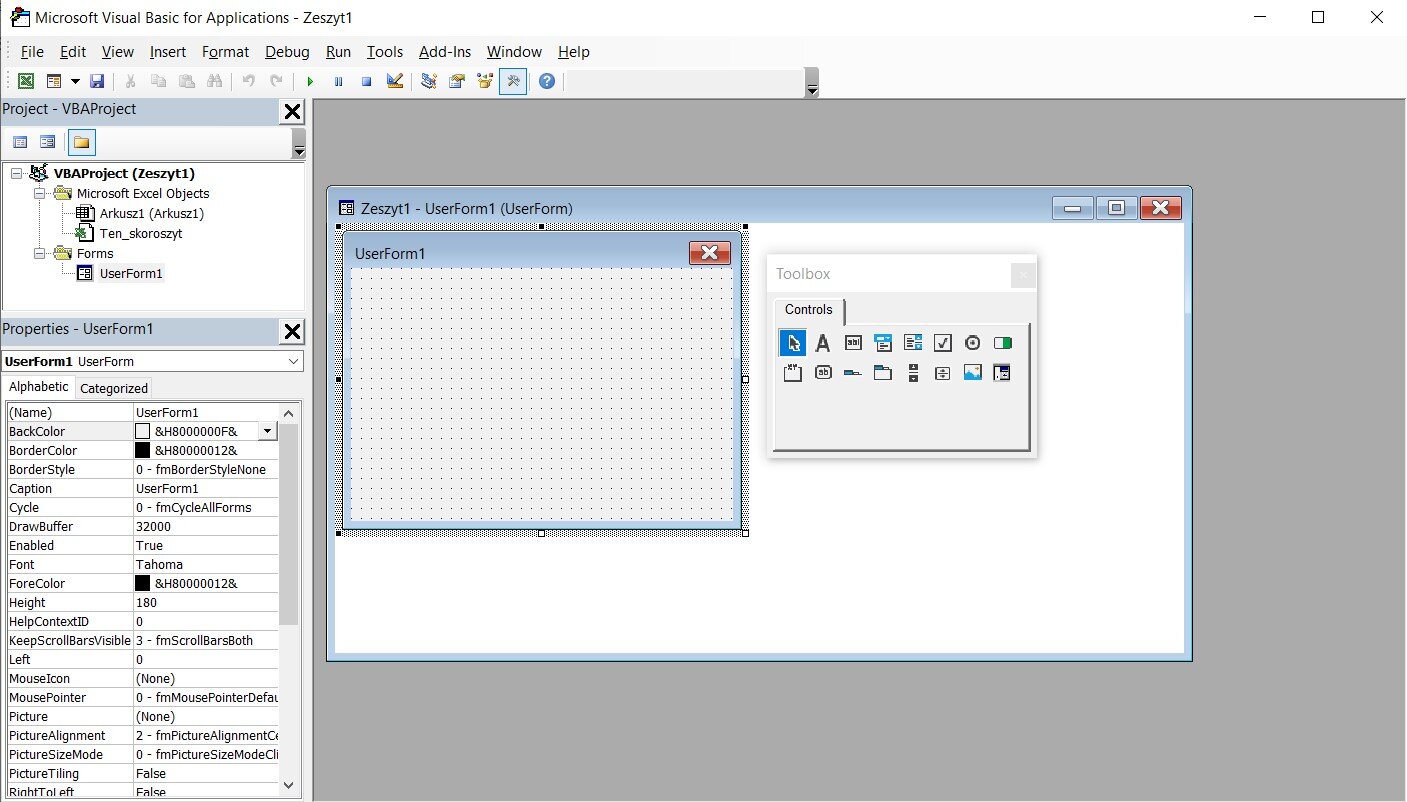Select the MultiPage control in Toolbox
Image resolution: width=1407 pixels, height=802 pixels.
(882, 373)
